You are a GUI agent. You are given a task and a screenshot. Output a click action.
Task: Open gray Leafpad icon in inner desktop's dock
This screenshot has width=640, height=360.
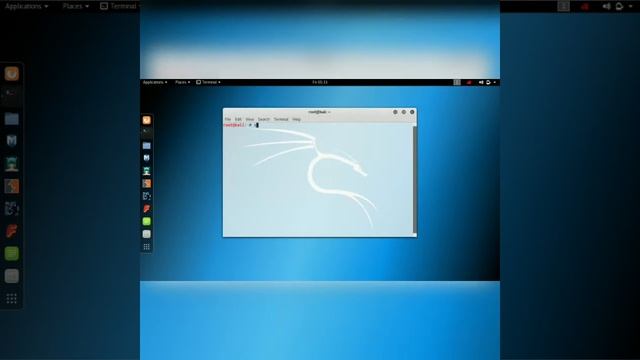point(147,234)
